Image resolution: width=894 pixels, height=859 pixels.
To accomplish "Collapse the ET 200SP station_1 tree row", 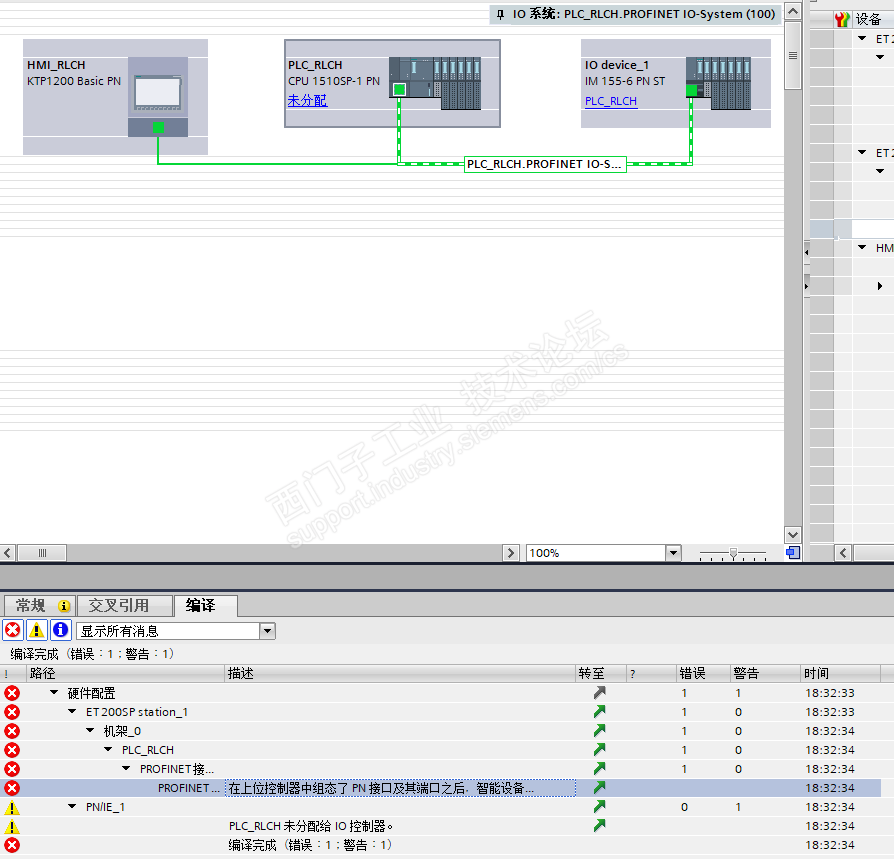I will (72, 711).
